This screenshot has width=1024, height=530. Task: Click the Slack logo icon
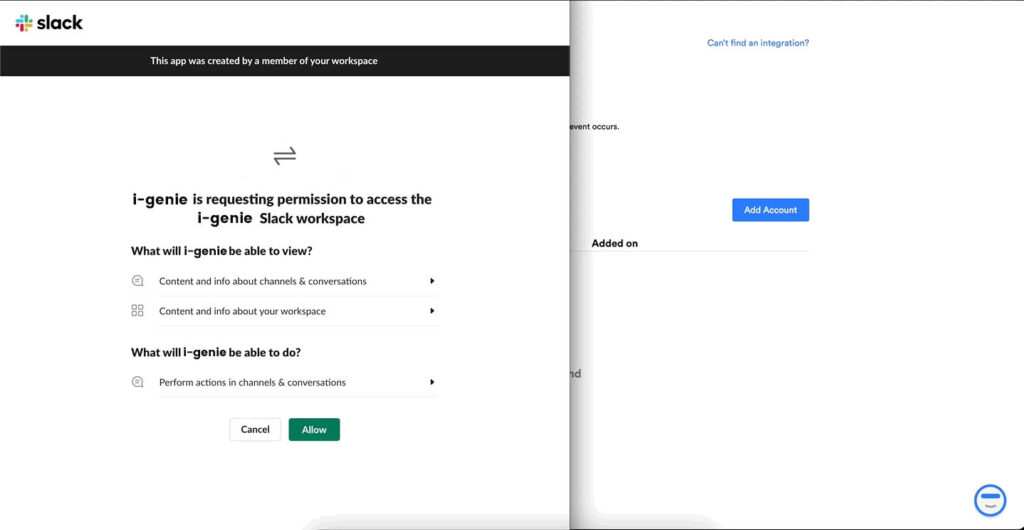(x=24, y=22)
